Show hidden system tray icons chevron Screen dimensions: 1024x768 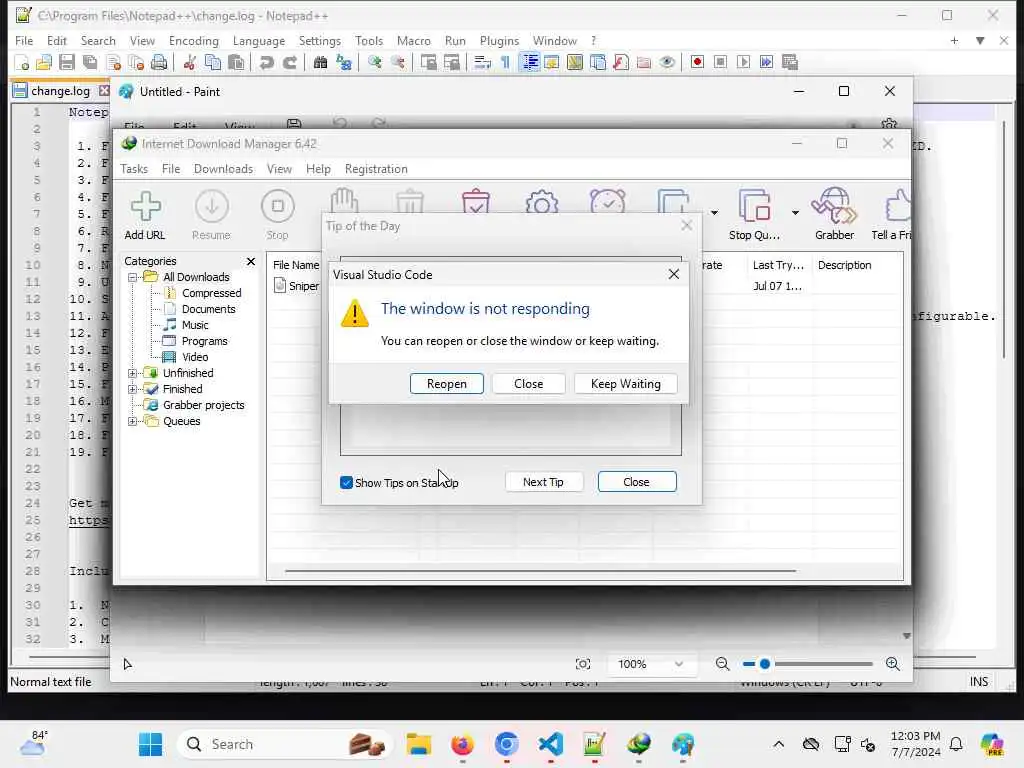coord(778,744)
